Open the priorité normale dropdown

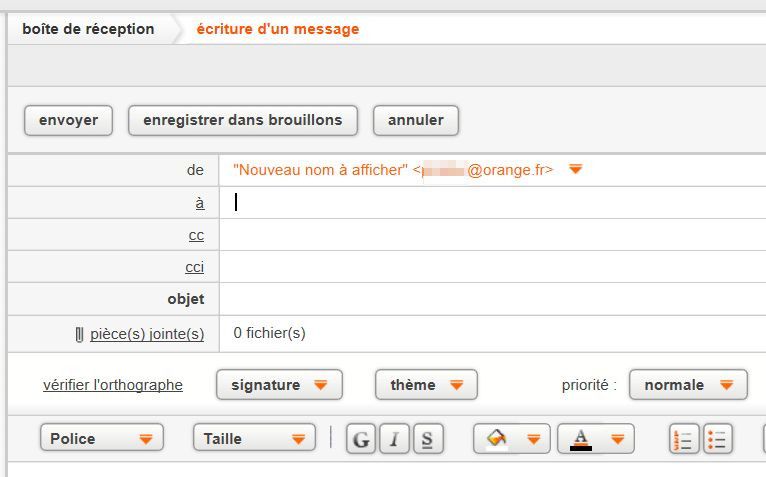pyautogui.click(x=688, y=385)
